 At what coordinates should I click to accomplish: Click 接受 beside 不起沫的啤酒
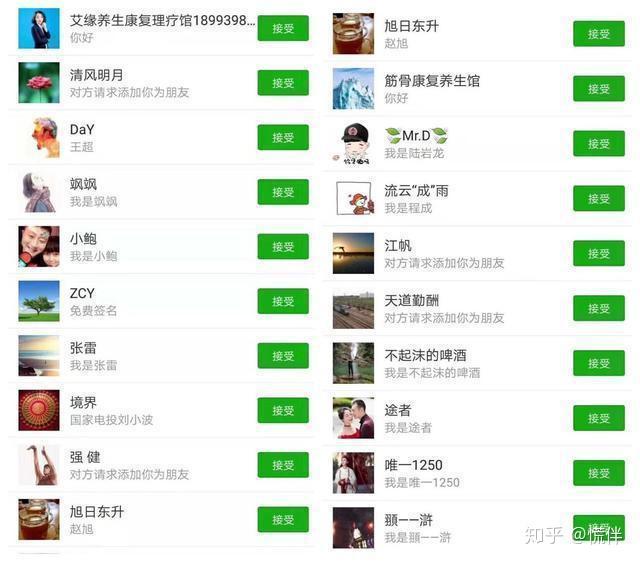599,363
